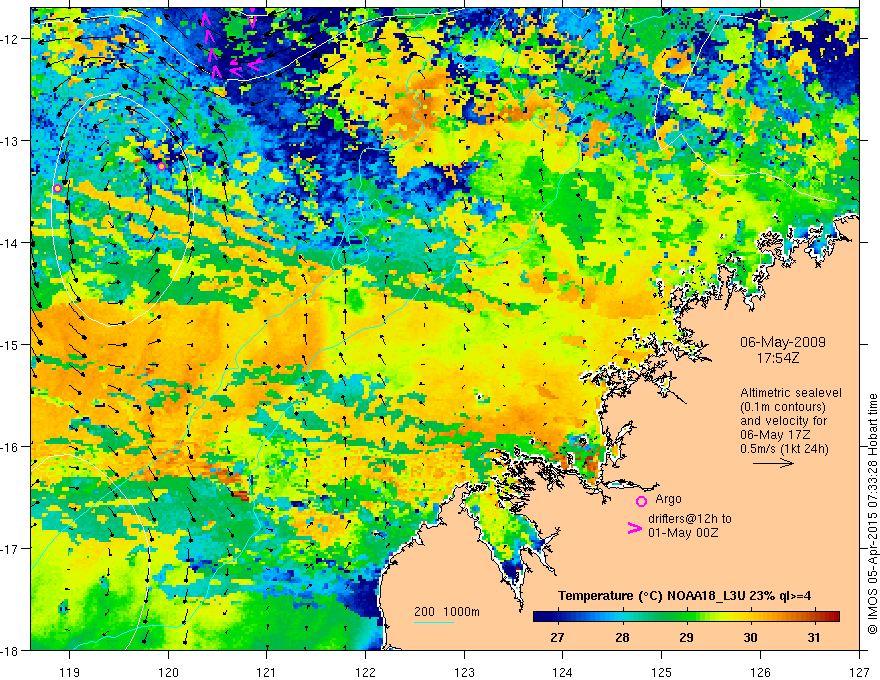The height and width of the screenshot is (680, 880).
Task: Click the 'Argo' legend label
Action: point(668,499)
